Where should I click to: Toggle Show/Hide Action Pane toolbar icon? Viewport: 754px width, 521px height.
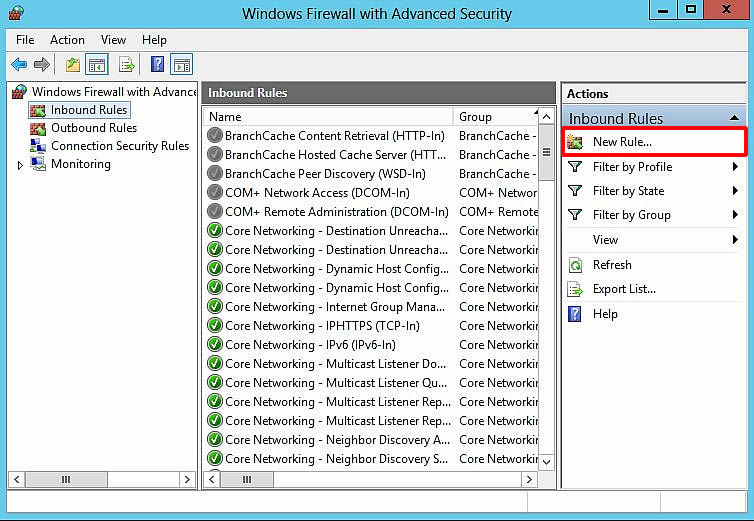click(x=181, y=65)
